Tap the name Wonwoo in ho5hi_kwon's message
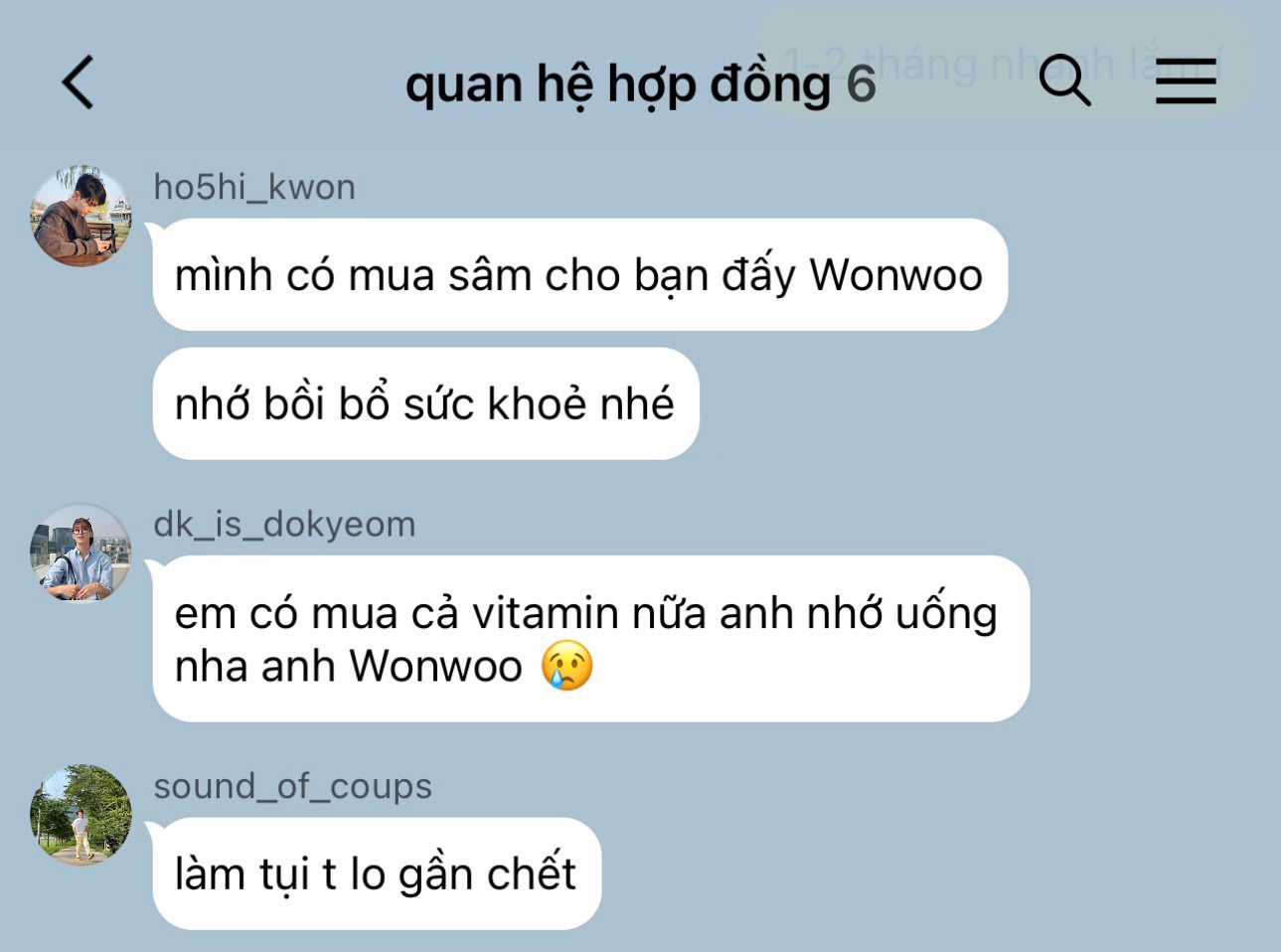 895,274
